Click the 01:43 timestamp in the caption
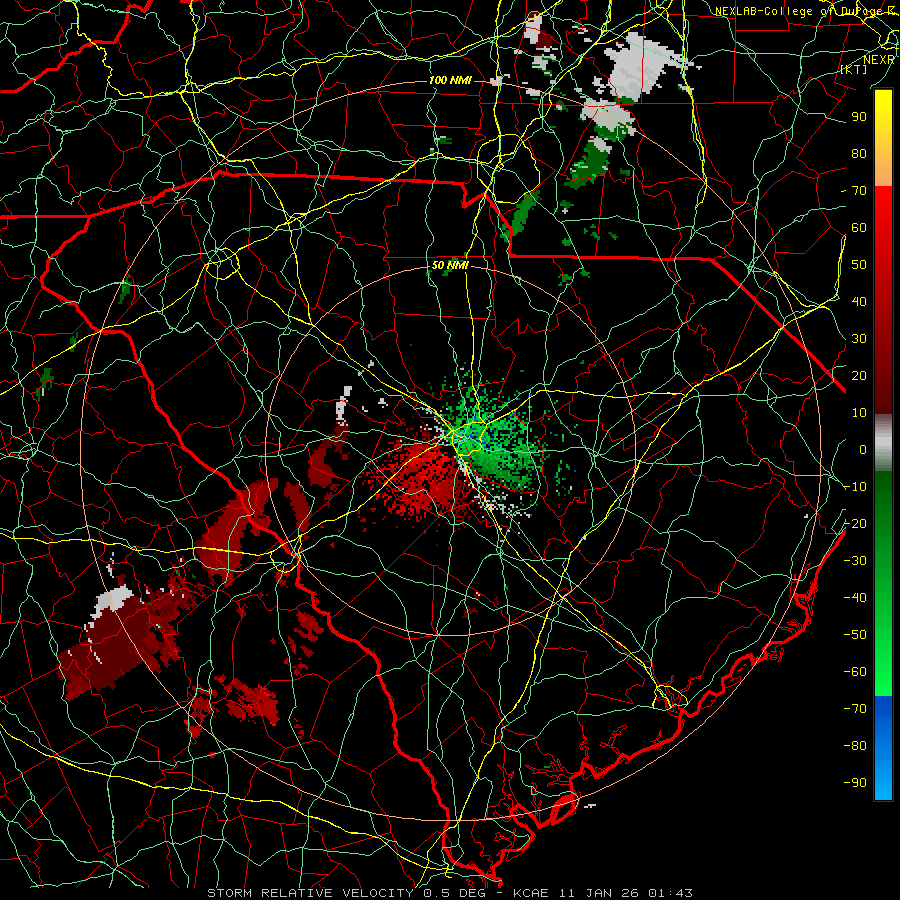This screenshot has width=900, height=900. 670,893
